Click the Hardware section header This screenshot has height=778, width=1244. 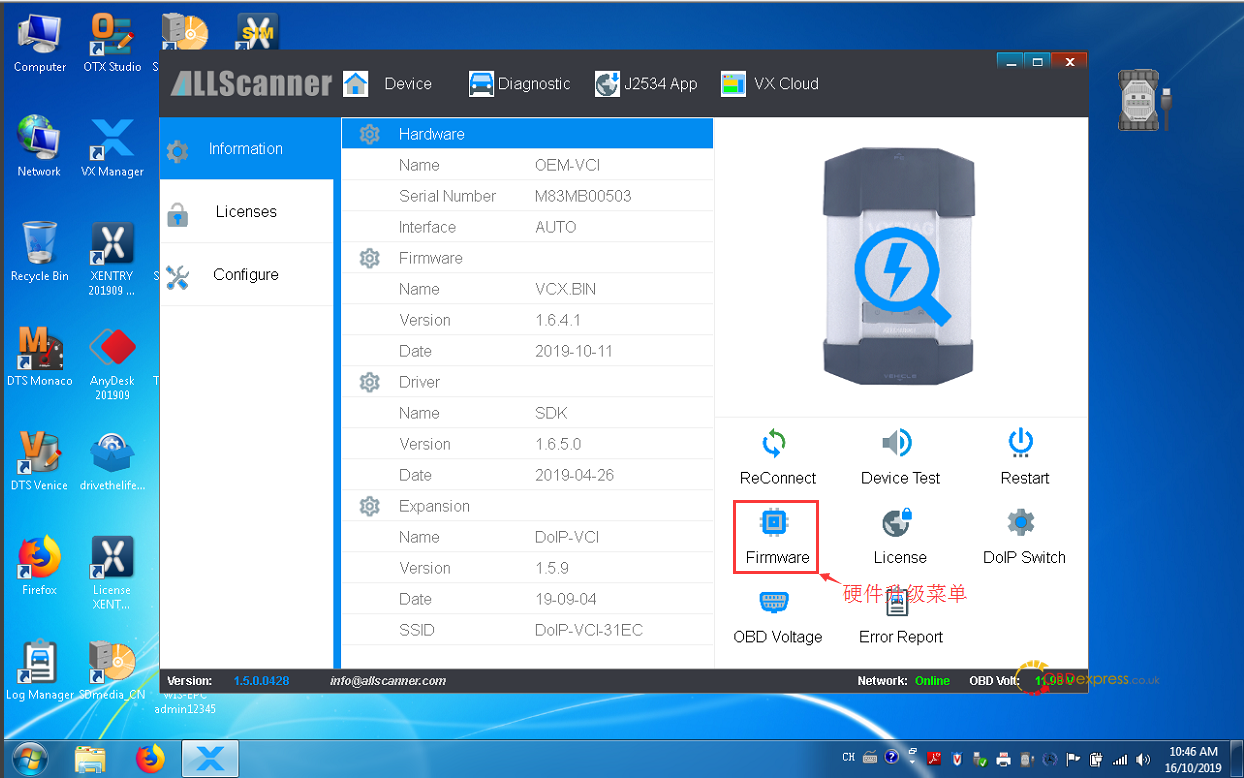[x=431, y=134]
